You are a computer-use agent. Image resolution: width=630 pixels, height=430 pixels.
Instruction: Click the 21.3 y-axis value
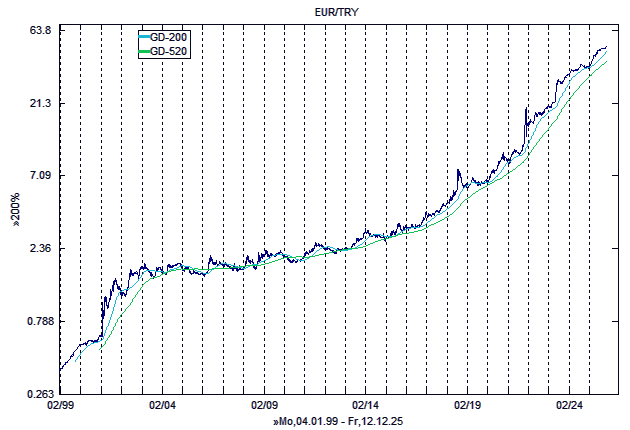40,104
